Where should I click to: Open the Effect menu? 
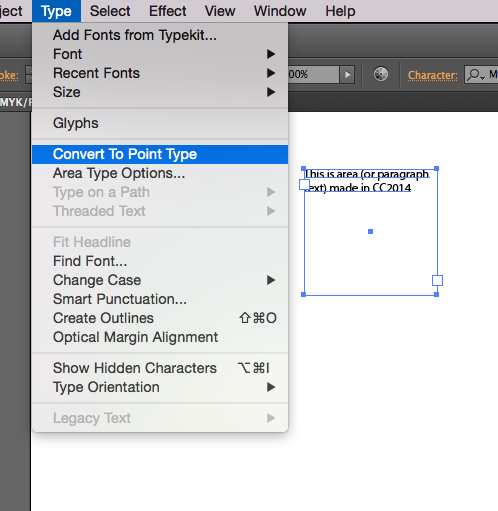click(167, 11)
